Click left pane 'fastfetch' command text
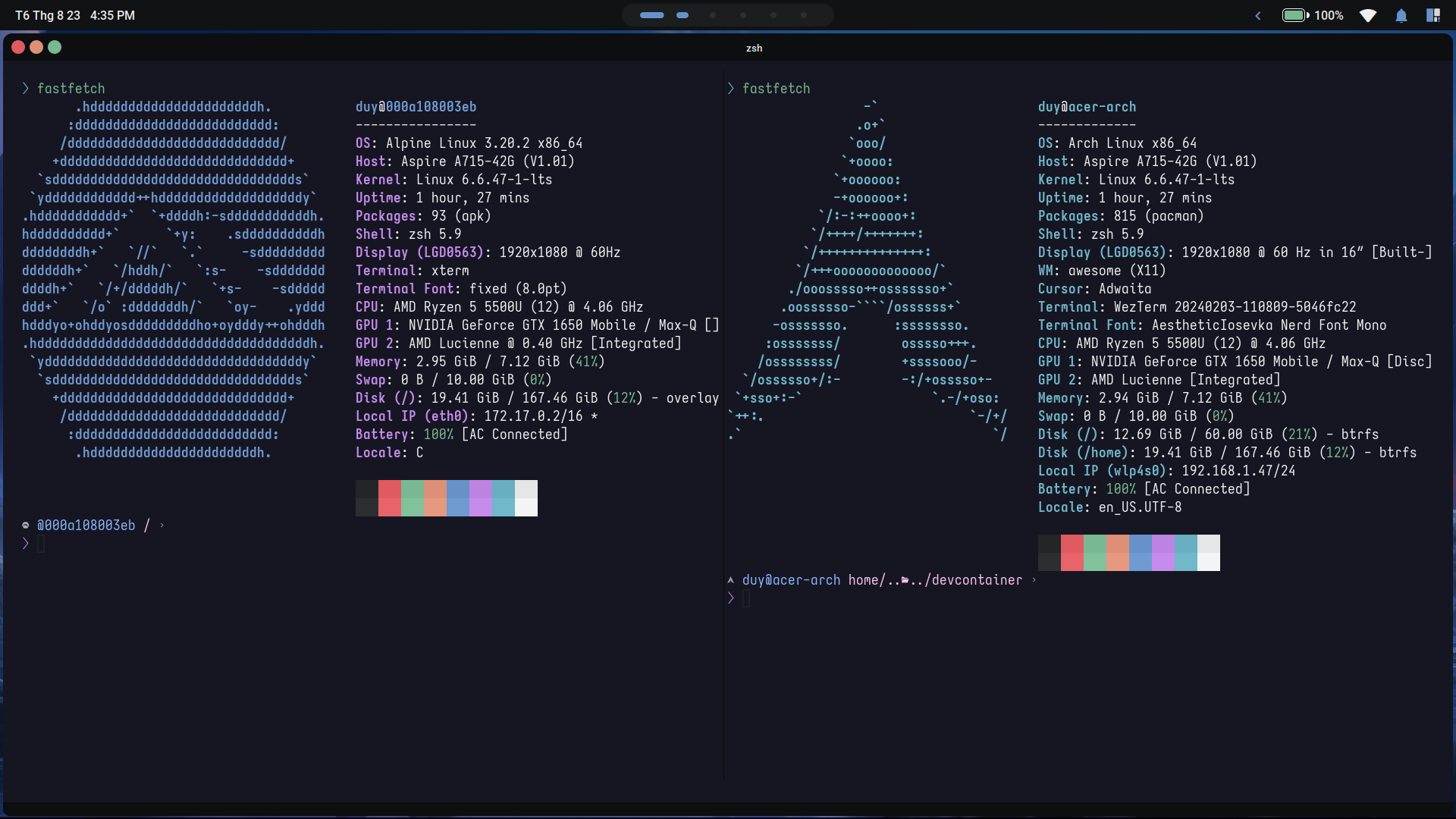Screen dimensions: 1456x819 click(71, 89)
